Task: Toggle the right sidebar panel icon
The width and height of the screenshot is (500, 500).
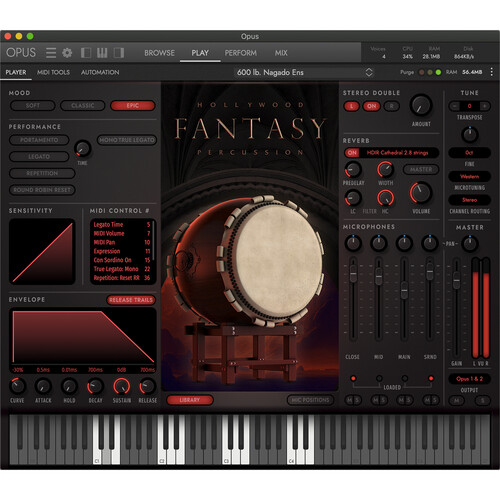Action: click(x=119, y=53)
